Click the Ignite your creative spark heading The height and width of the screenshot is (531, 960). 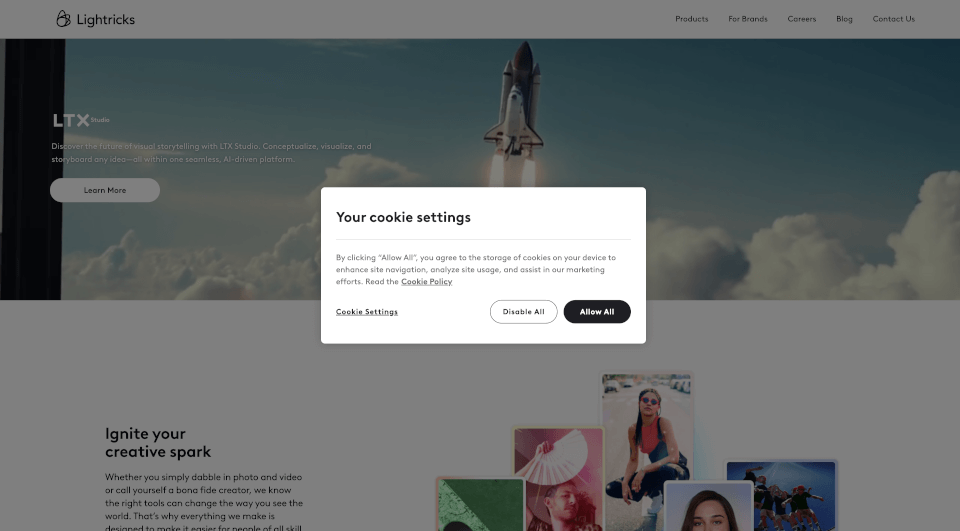coord(158,443)
